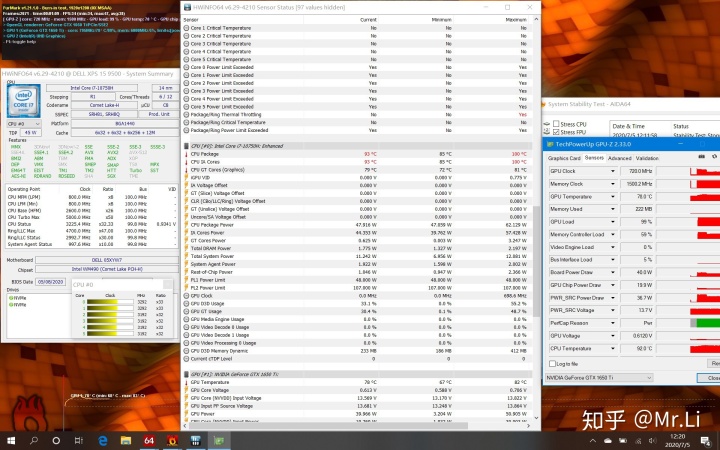Click GPU-Z refresh icon

click(x=714, y=157)
